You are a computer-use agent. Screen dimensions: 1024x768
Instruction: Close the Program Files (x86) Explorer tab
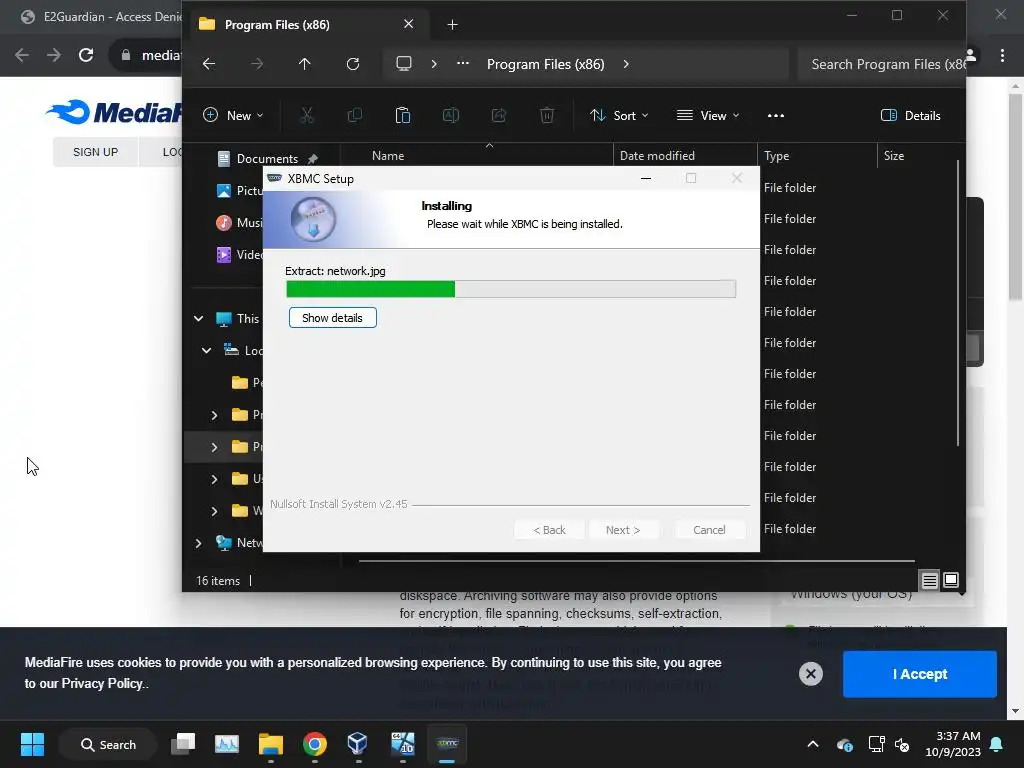click(x=409, y=24)
